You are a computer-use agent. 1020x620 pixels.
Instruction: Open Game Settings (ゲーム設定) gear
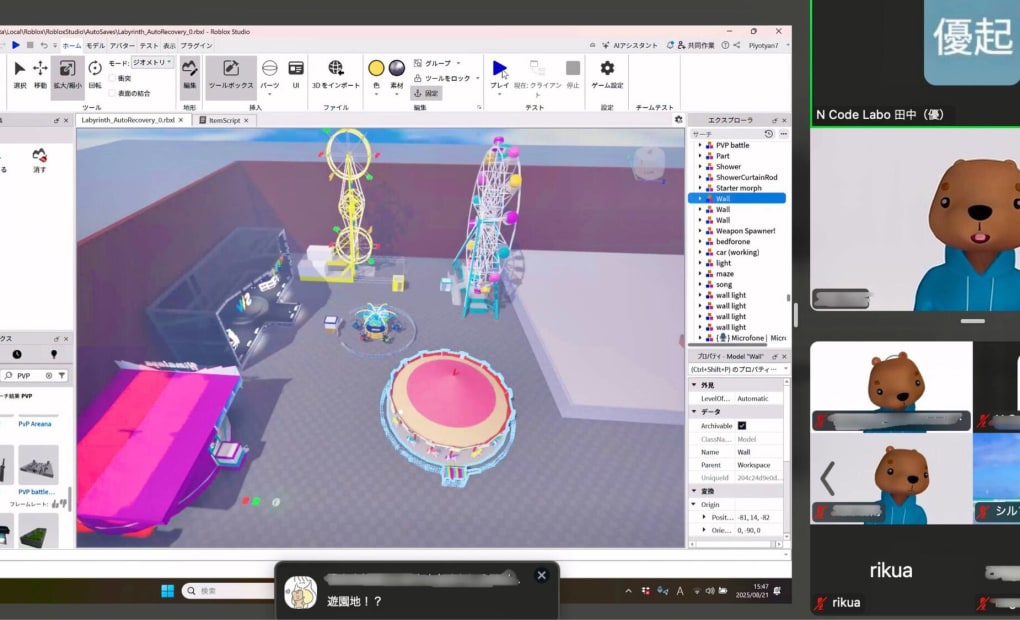[x=607, y=72]
